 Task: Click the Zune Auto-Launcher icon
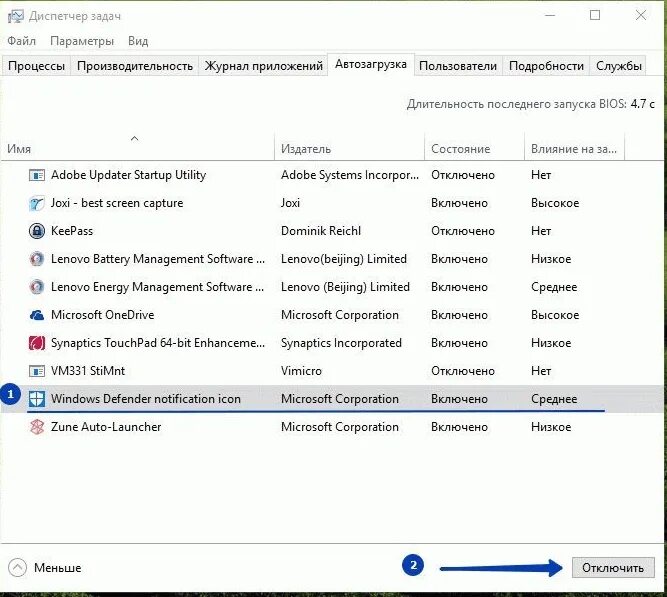tap(37, 427)
